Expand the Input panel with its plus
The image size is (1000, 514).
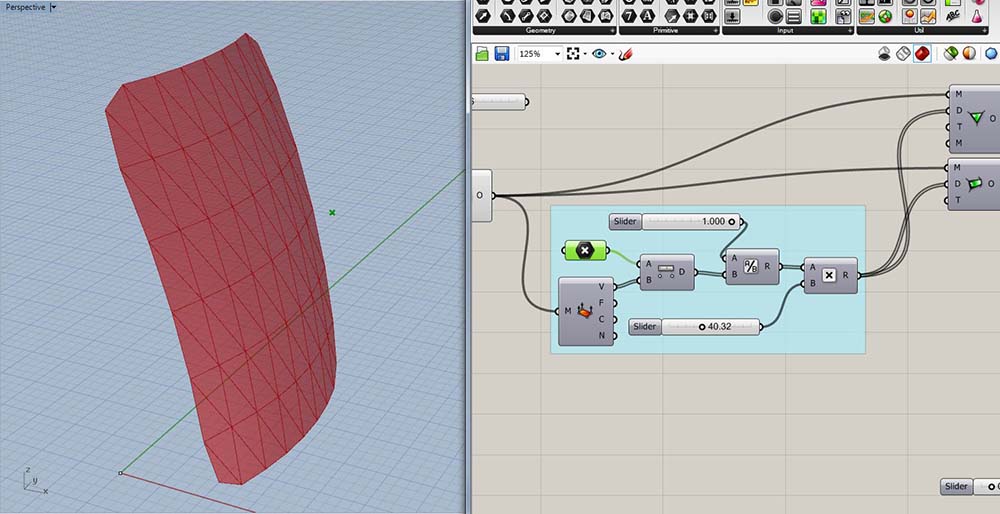tap(849, 31)
